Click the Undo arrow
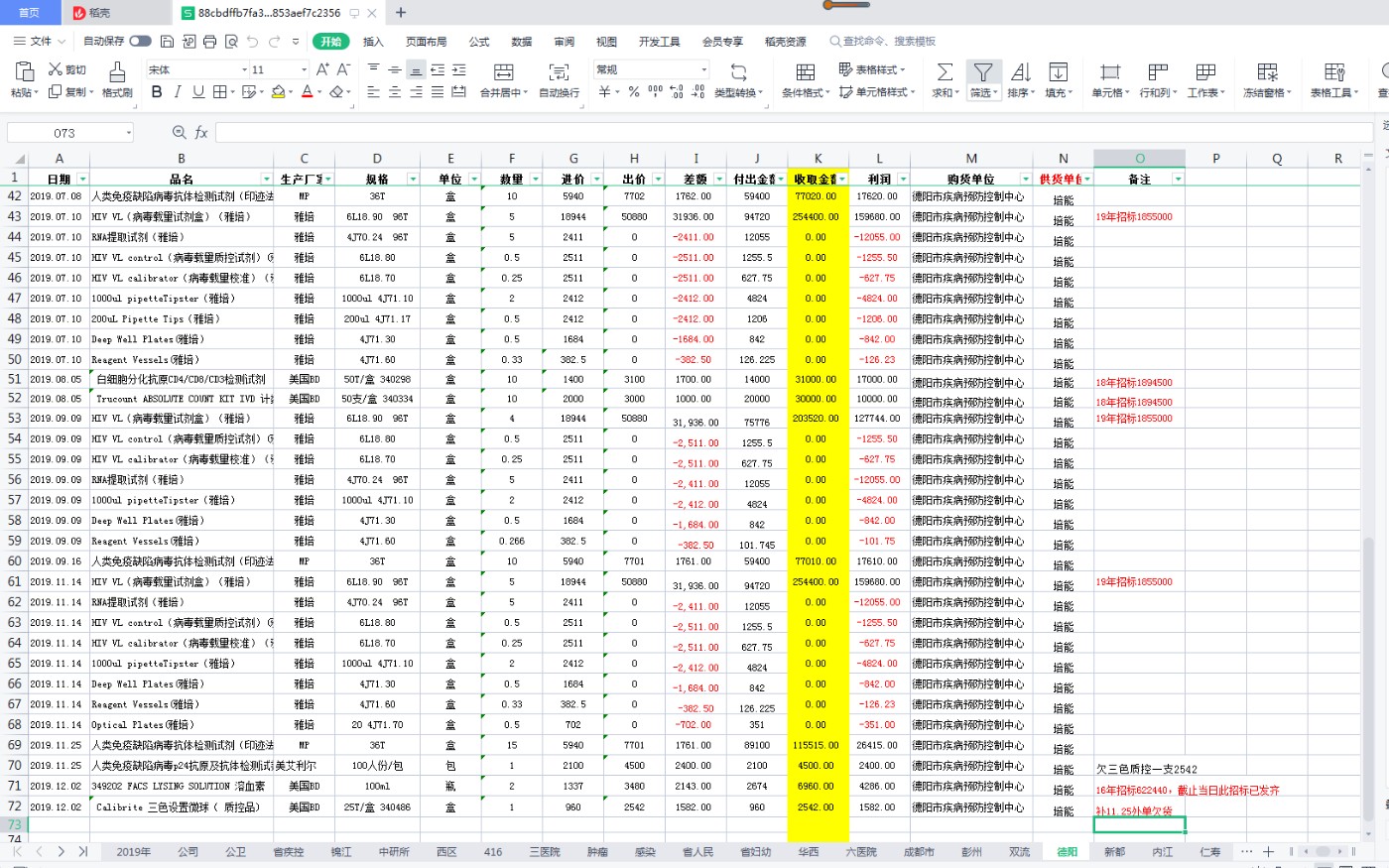Screen dimensions: 1389x868 pos(252,42)
